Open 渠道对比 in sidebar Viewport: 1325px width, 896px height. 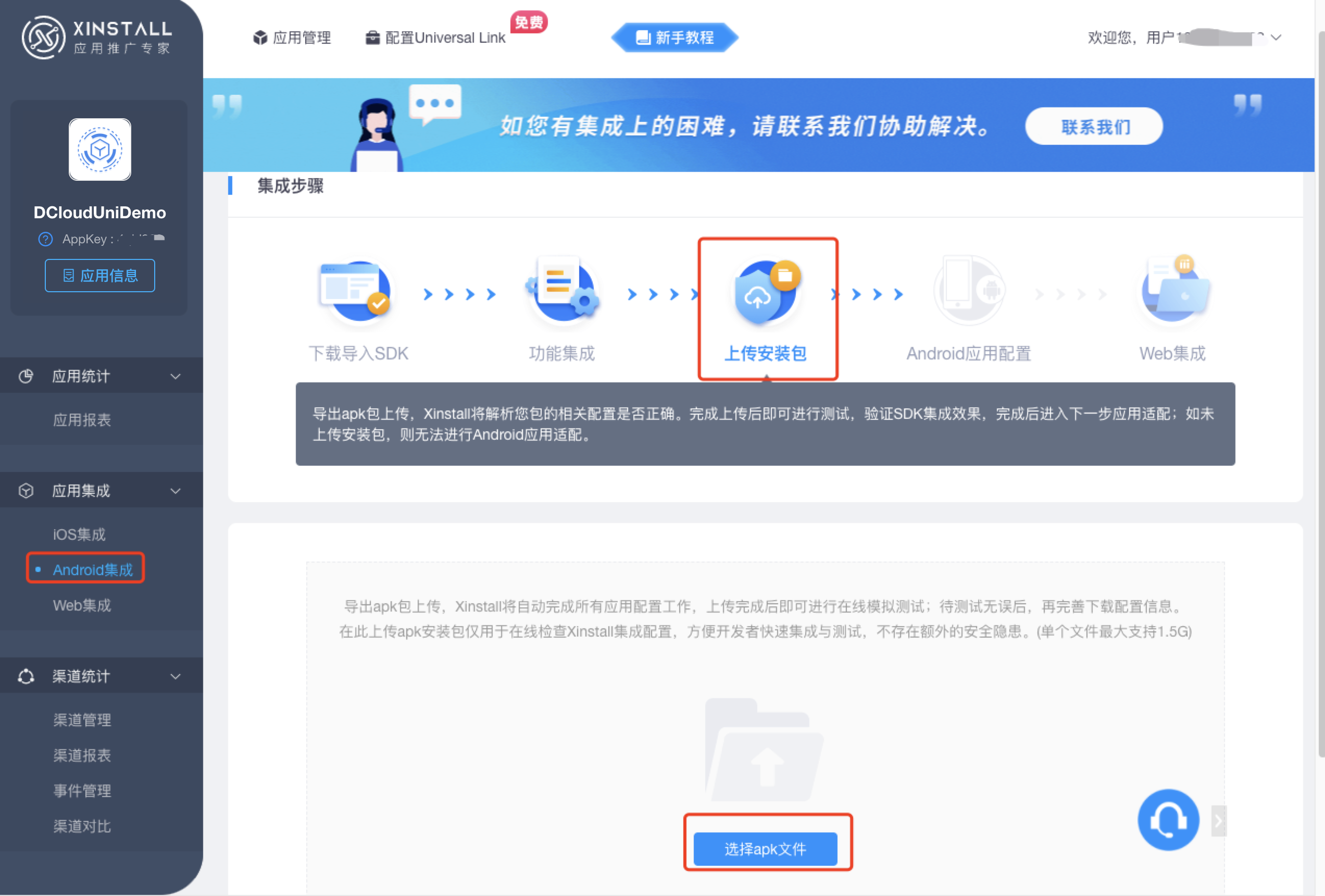(x=82, y=826)
